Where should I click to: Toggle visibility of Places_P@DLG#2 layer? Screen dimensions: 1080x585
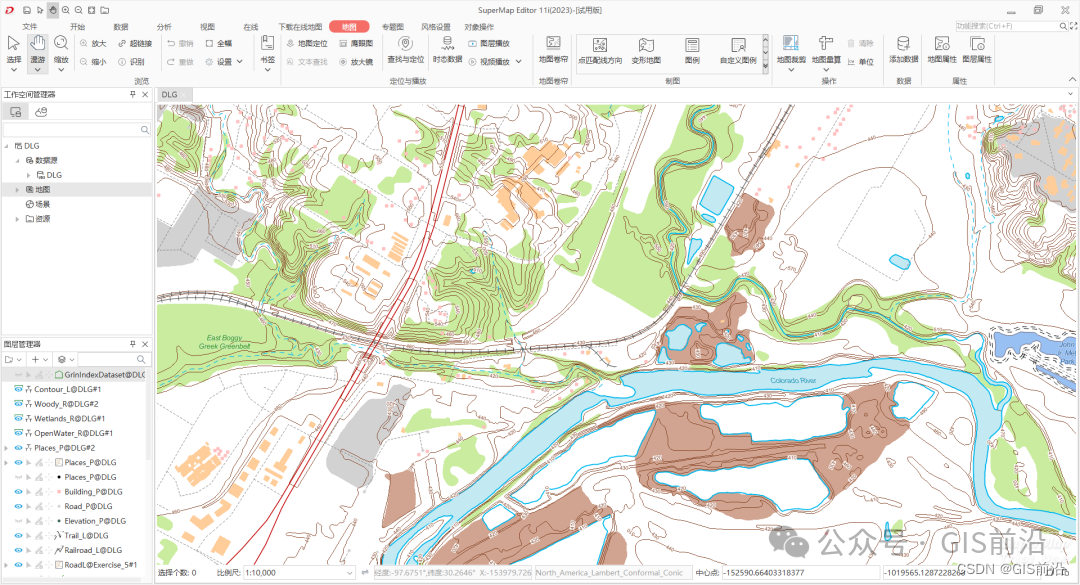(19, 448)
